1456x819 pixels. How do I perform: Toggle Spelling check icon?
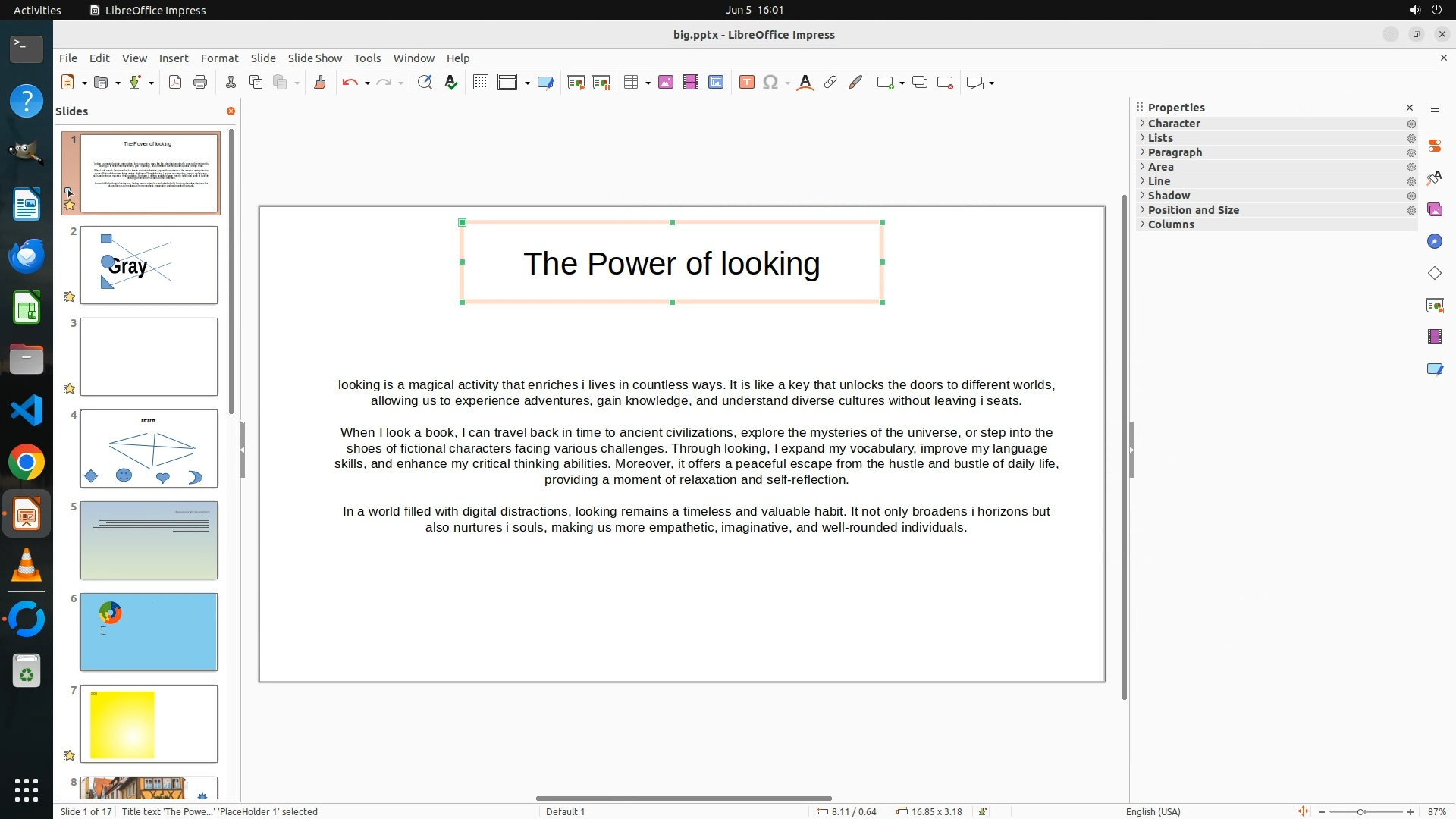tap(451, 83)
